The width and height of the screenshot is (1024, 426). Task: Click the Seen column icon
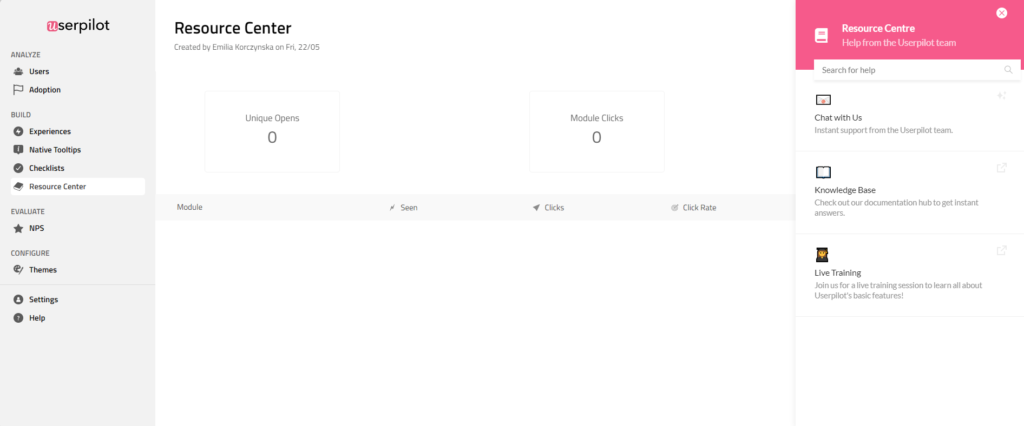click(392, 207)
